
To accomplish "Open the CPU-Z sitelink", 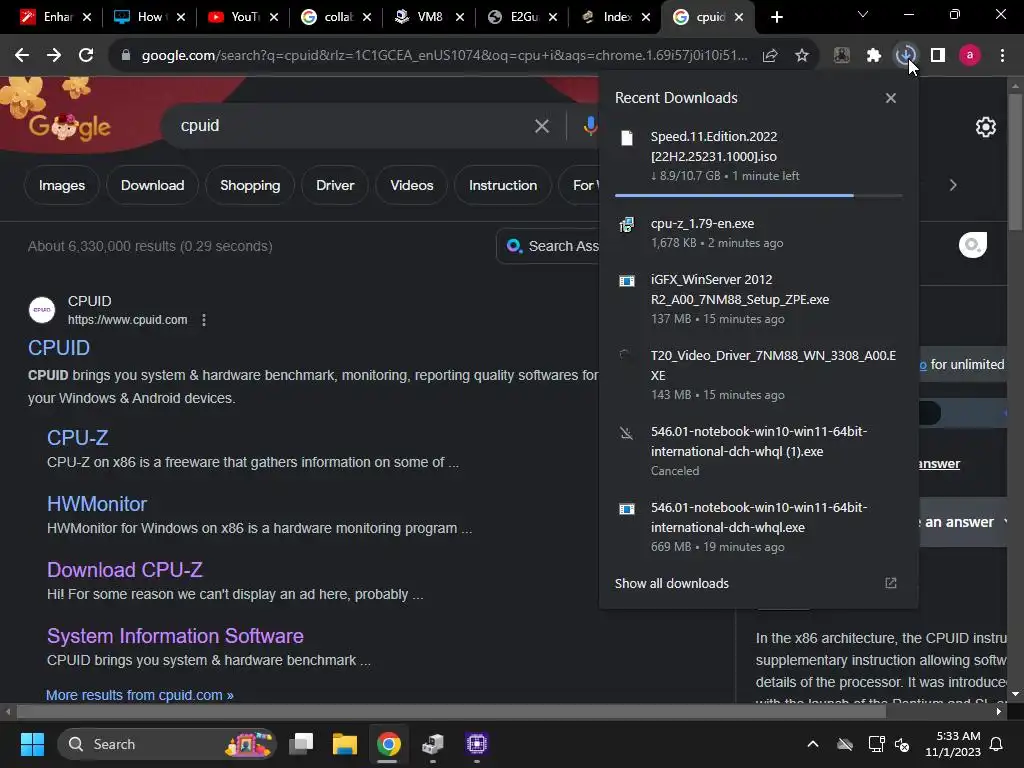I will pos(78,438).
